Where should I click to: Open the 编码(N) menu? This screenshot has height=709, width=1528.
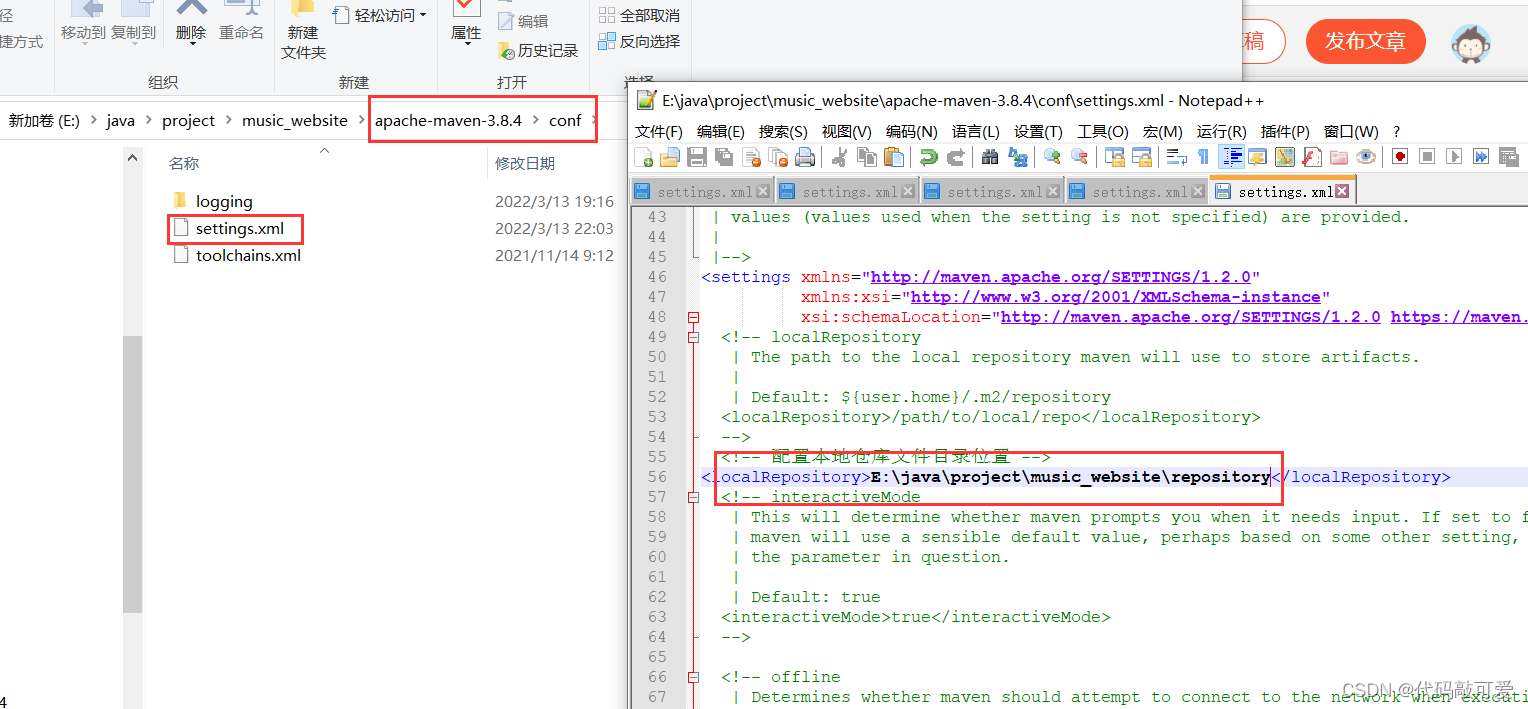pyautogui.click(x=912, y=131)
